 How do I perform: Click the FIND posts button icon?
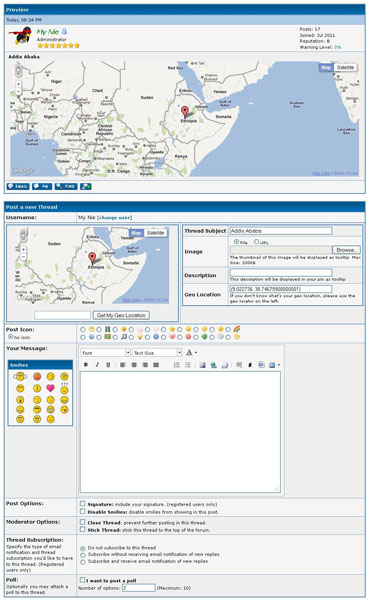click(x=66, y=186)
